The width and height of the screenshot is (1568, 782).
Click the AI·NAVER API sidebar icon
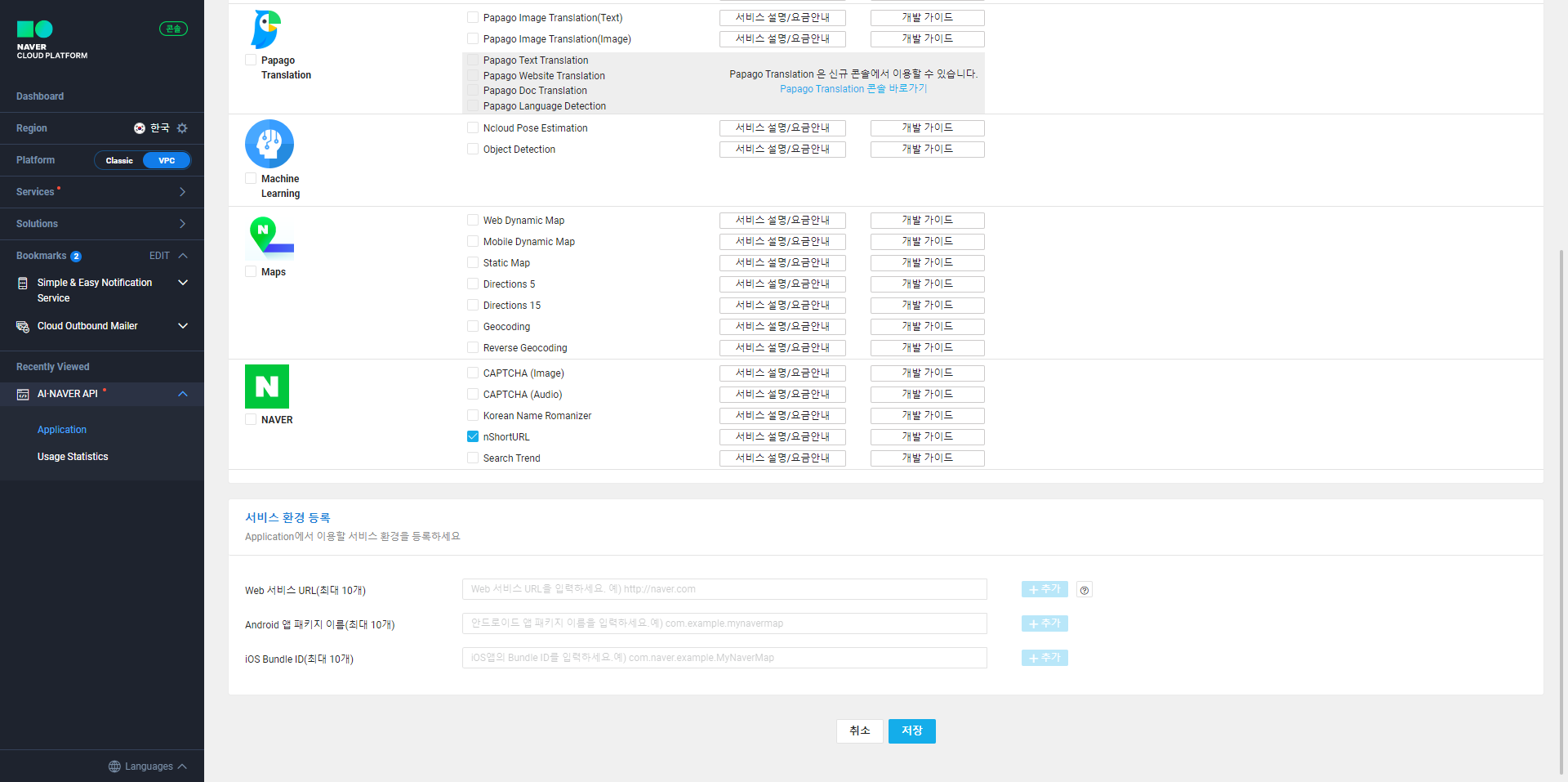click(x=23, y=394)
